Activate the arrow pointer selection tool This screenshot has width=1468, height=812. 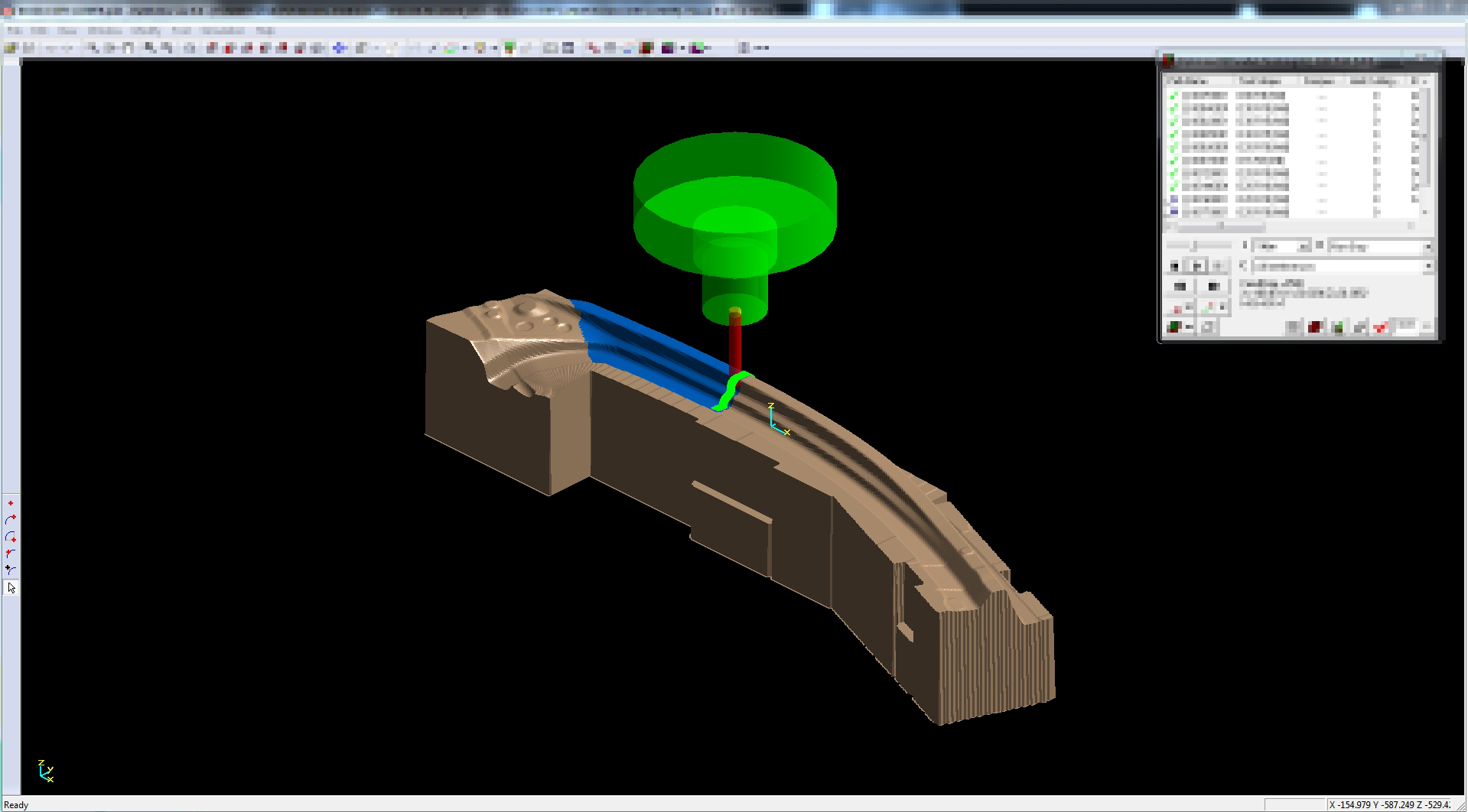(11, 588)
